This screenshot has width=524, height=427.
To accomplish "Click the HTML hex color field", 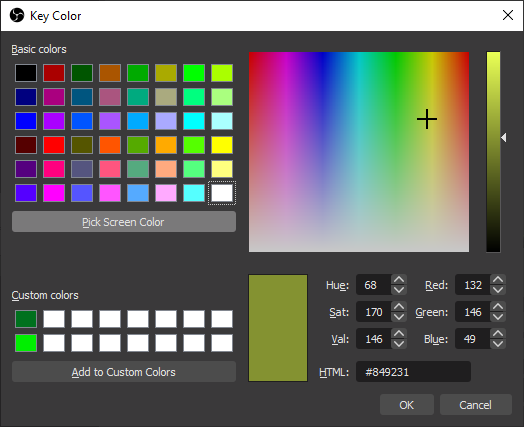I will [x=413, y=372].
